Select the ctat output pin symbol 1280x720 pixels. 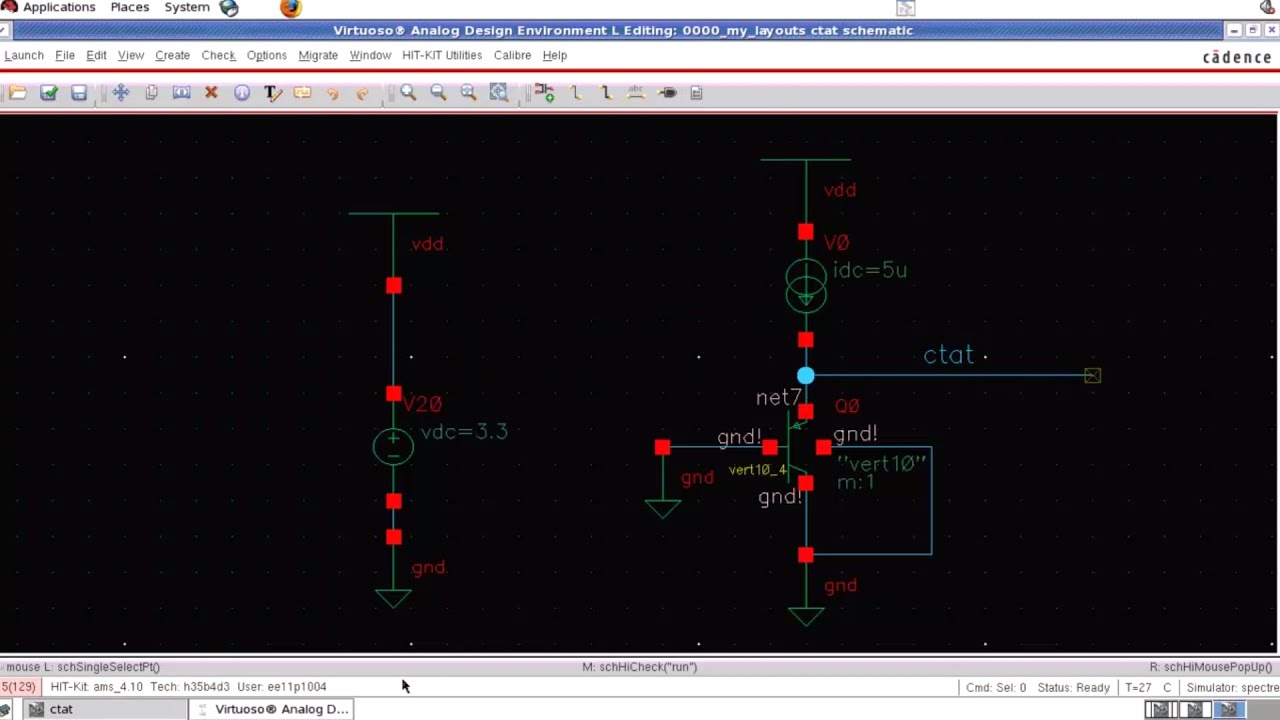(x=1092, y=376)
